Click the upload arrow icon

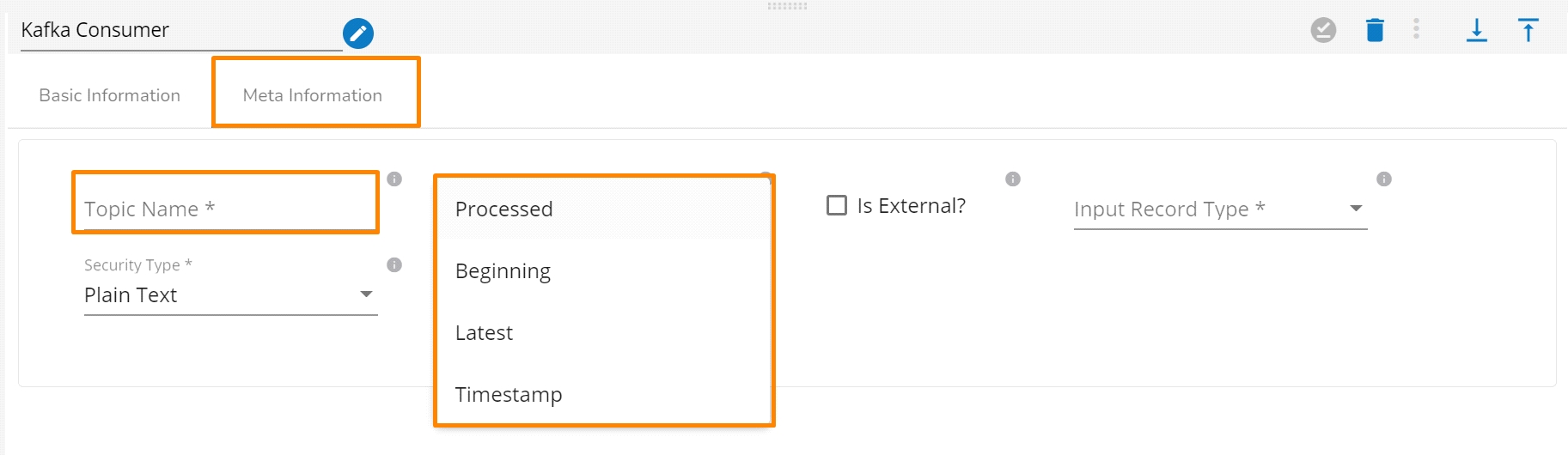[1528, 30]
